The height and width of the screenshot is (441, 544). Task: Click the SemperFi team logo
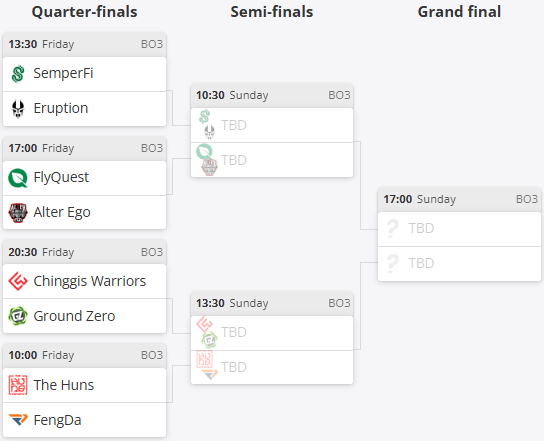click(18, 74)
